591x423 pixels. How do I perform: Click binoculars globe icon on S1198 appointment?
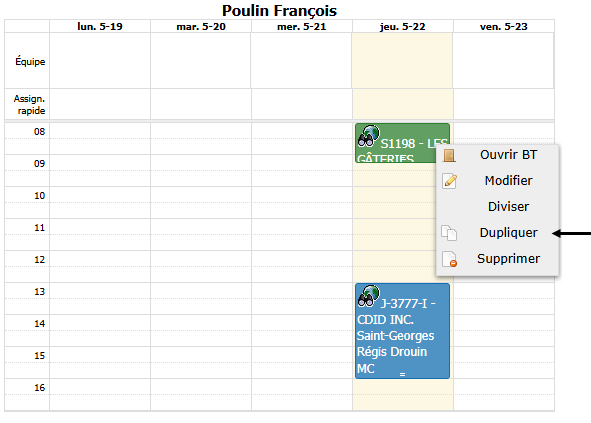pyautogui.click(x=368, y=136)
